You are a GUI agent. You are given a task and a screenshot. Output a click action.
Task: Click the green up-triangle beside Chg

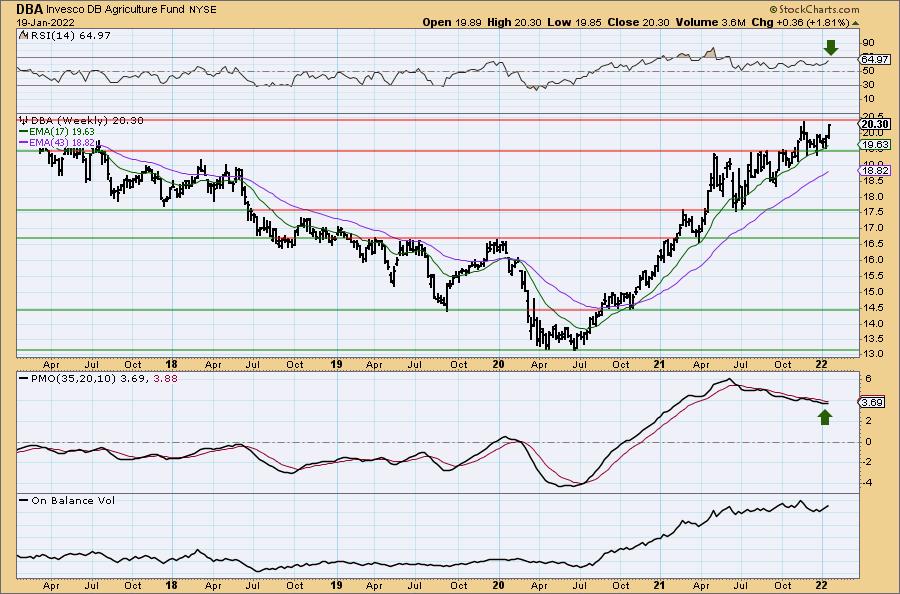[855, 23]
